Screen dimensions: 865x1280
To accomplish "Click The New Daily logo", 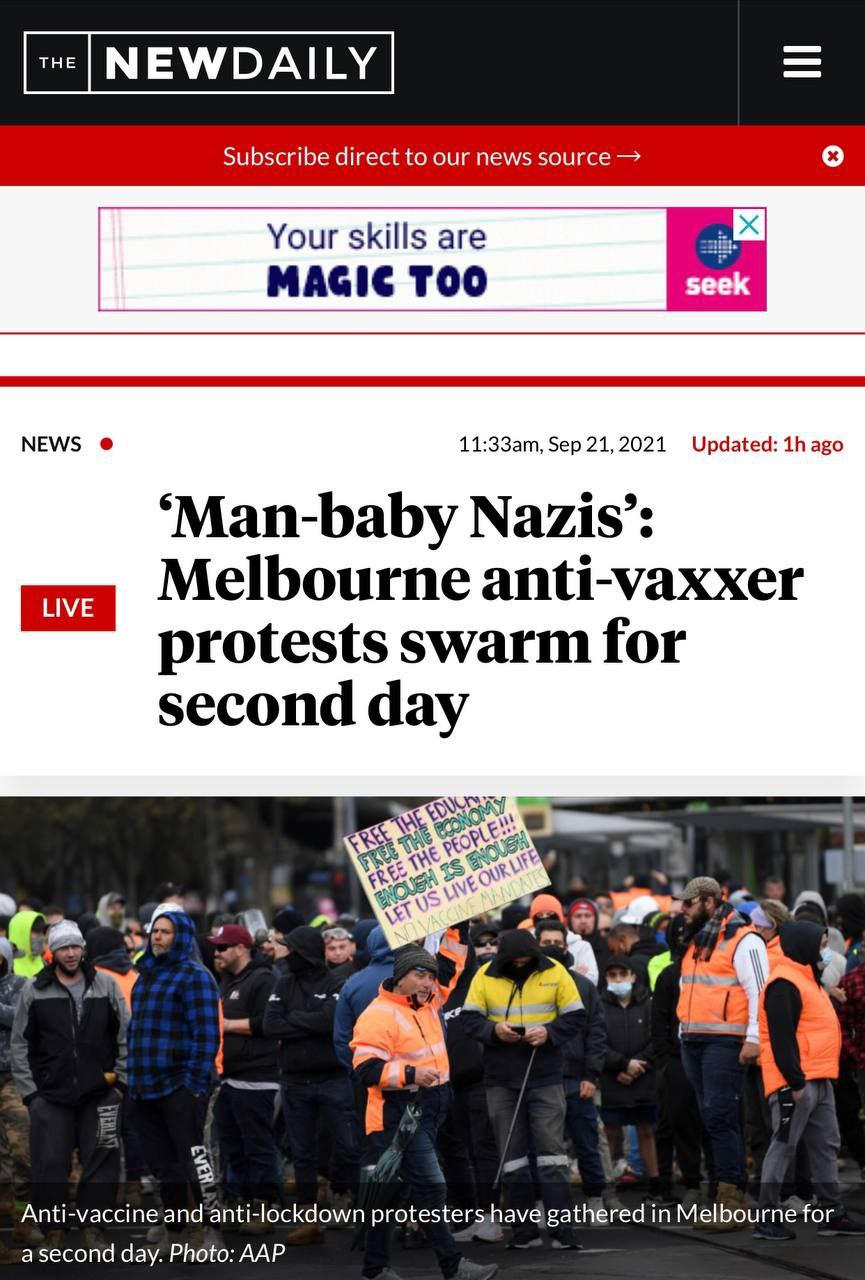I will pos(209,63).
